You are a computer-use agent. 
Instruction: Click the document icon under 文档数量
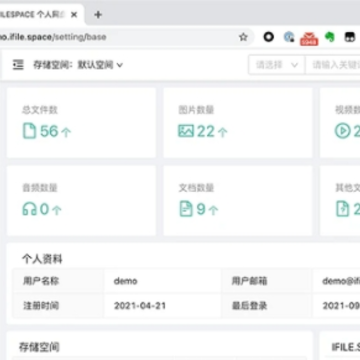186,209
